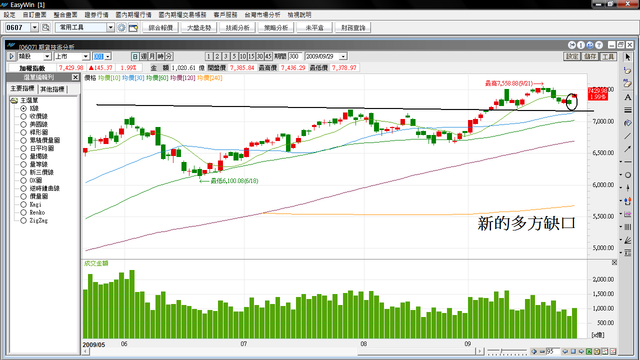
Task: Collapse the 主選單 tree node
Action: pos(14,100)
